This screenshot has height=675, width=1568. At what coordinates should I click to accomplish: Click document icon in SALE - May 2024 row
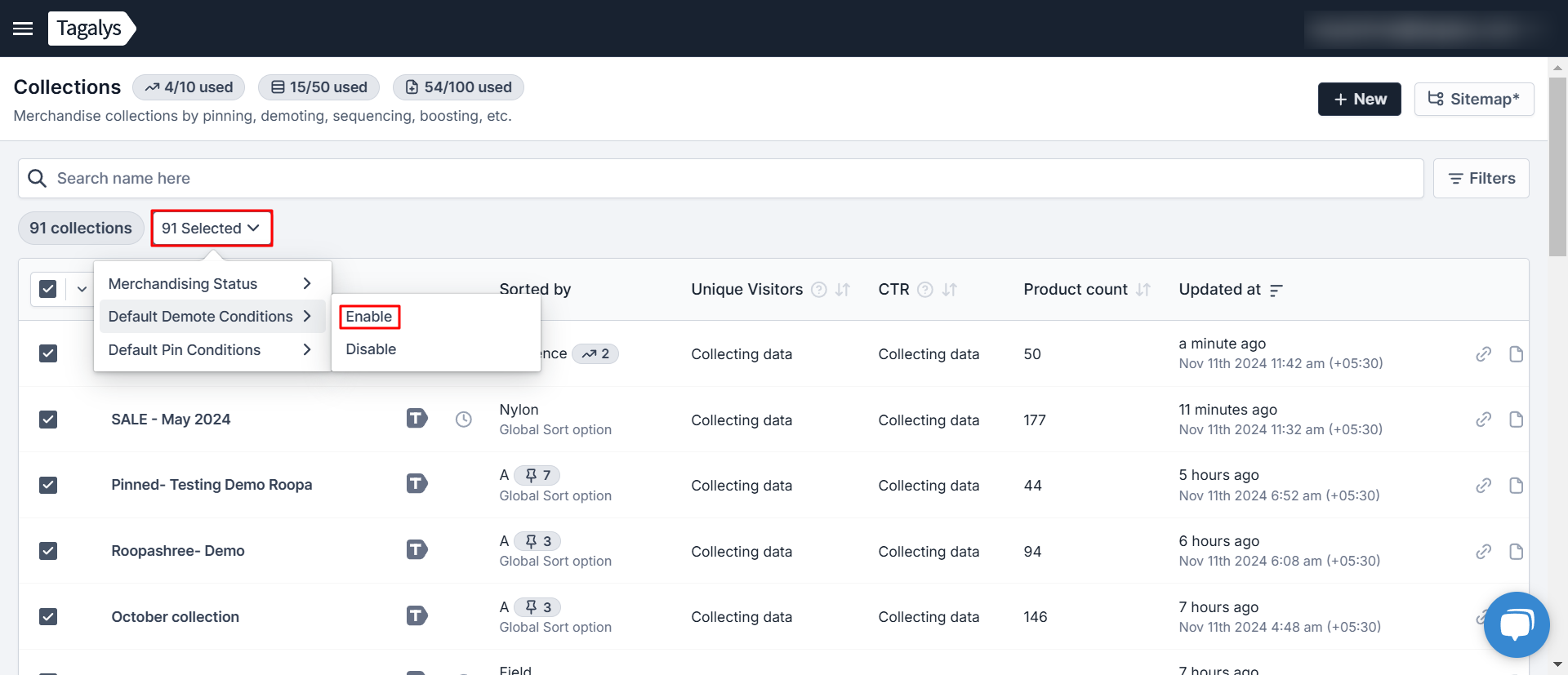point(1516,420)
